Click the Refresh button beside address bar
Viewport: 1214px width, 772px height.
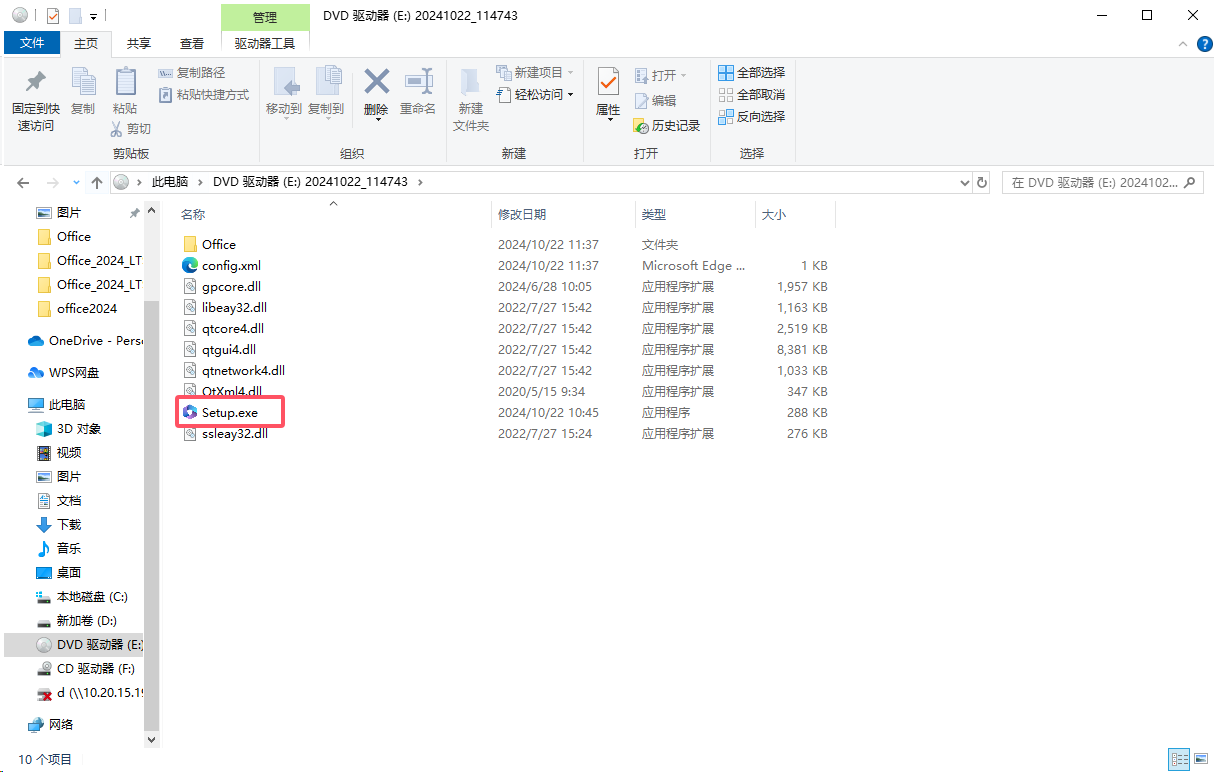tap(982, 183)
